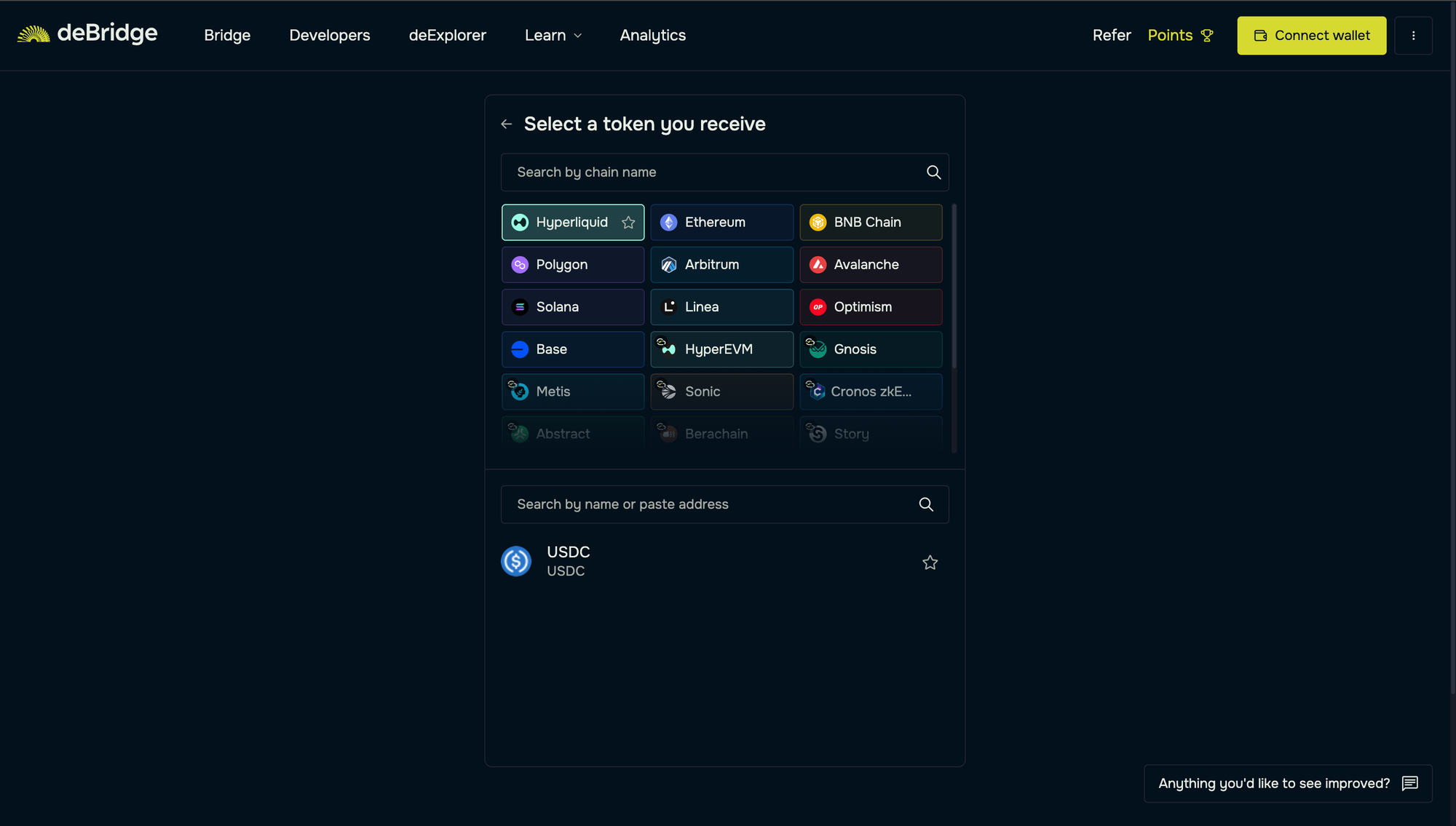Click the token search magnifier icon

click(925, 504)
